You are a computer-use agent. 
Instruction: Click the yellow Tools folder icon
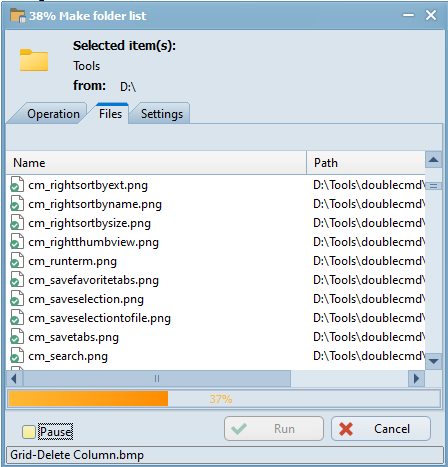[34, 60]
